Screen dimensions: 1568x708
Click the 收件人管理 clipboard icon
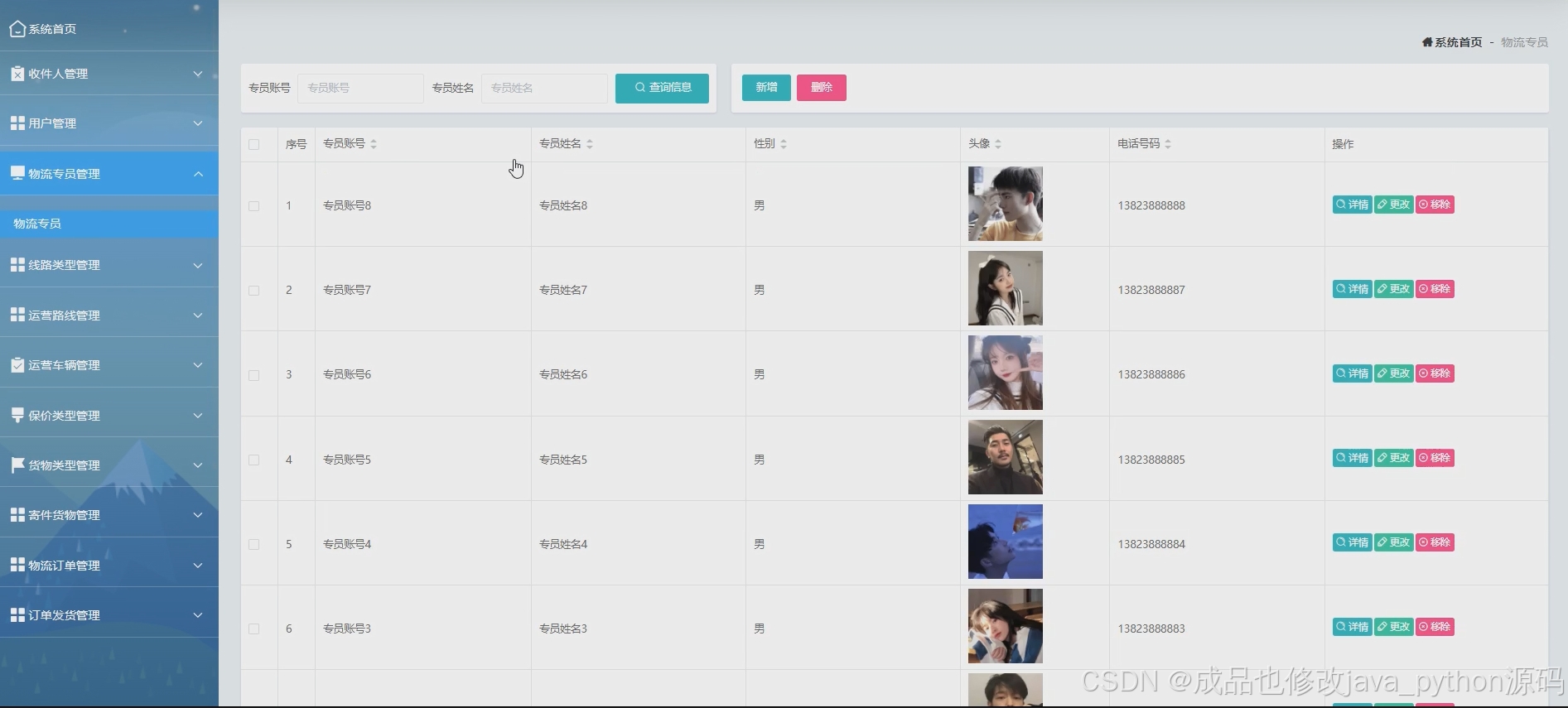click(17, 74)
